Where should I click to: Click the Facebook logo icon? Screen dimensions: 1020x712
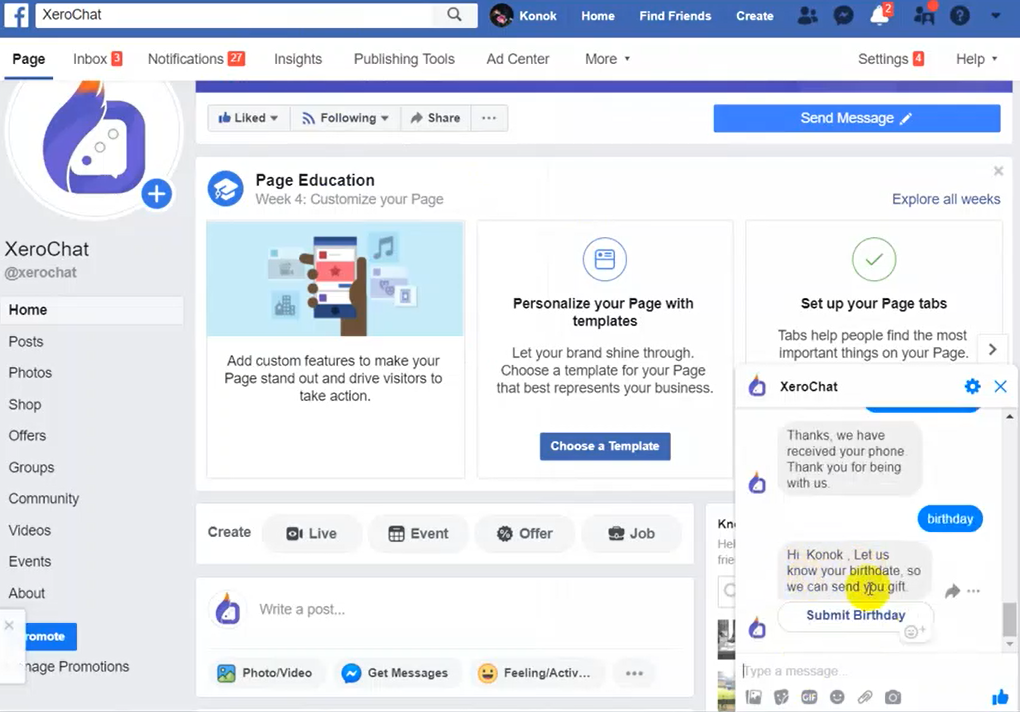pyautogui.click(x=16, y=15)
